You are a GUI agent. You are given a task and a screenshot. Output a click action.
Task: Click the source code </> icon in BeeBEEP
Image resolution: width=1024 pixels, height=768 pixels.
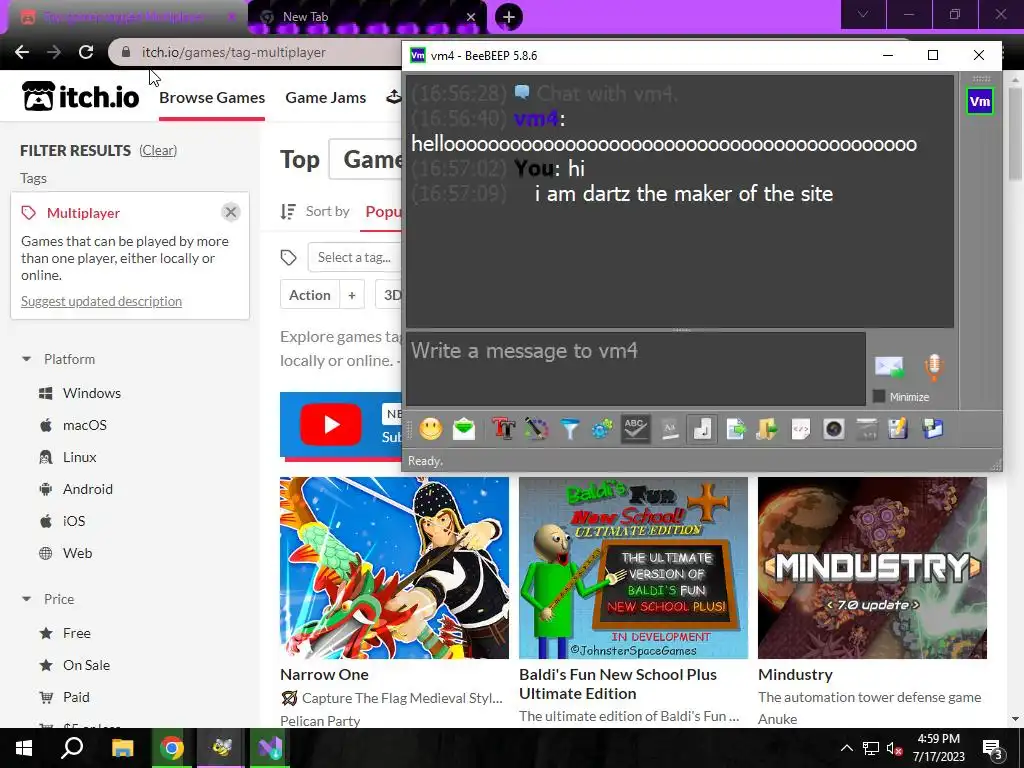(801, 429)
